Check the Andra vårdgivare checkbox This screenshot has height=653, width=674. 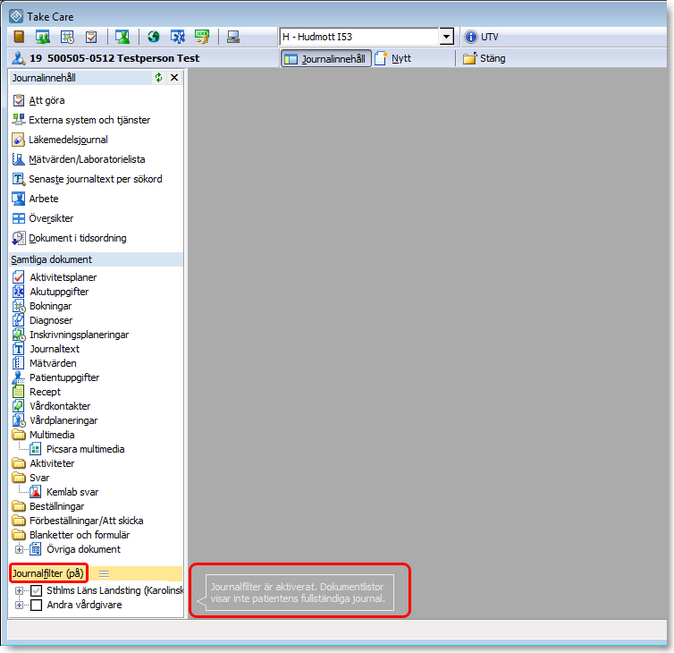(x=36, y=605)
